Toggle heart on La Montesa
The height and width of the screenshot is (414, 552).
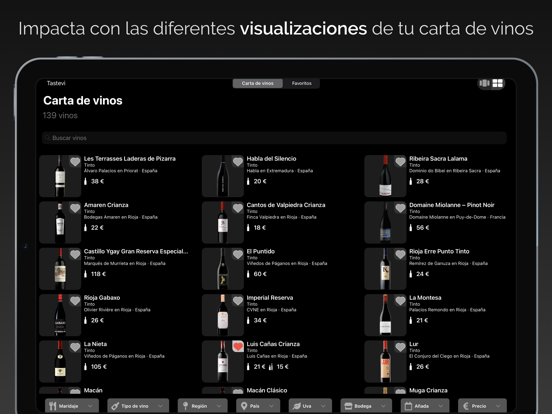400,301
